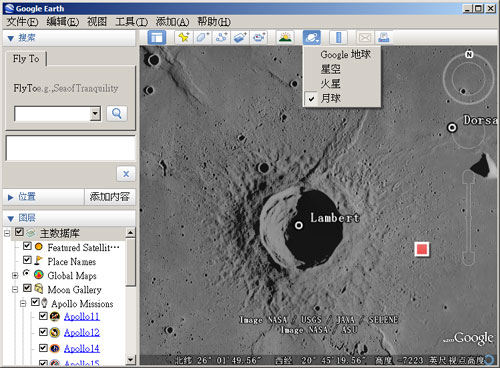Viewport: 500px width, 368px height.
Task: Expand the 位置 panel
Action: tap(11, 197)
